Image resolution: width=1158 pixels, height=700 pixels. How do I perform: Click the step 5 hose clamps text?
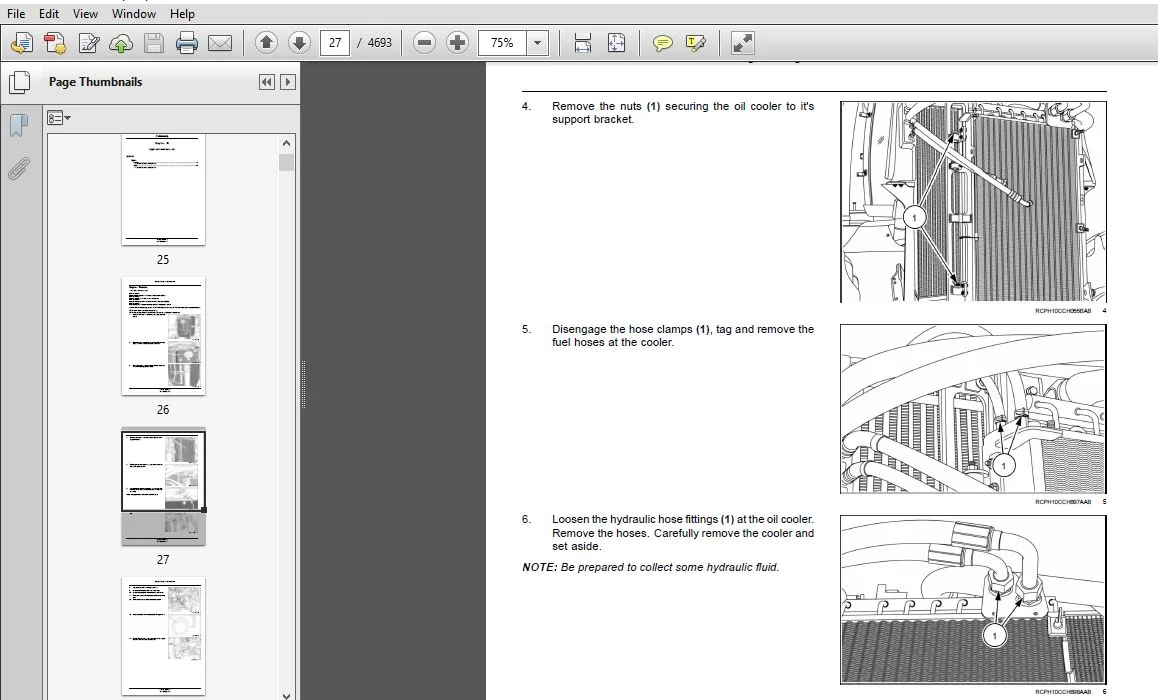[x=682, y=335]
